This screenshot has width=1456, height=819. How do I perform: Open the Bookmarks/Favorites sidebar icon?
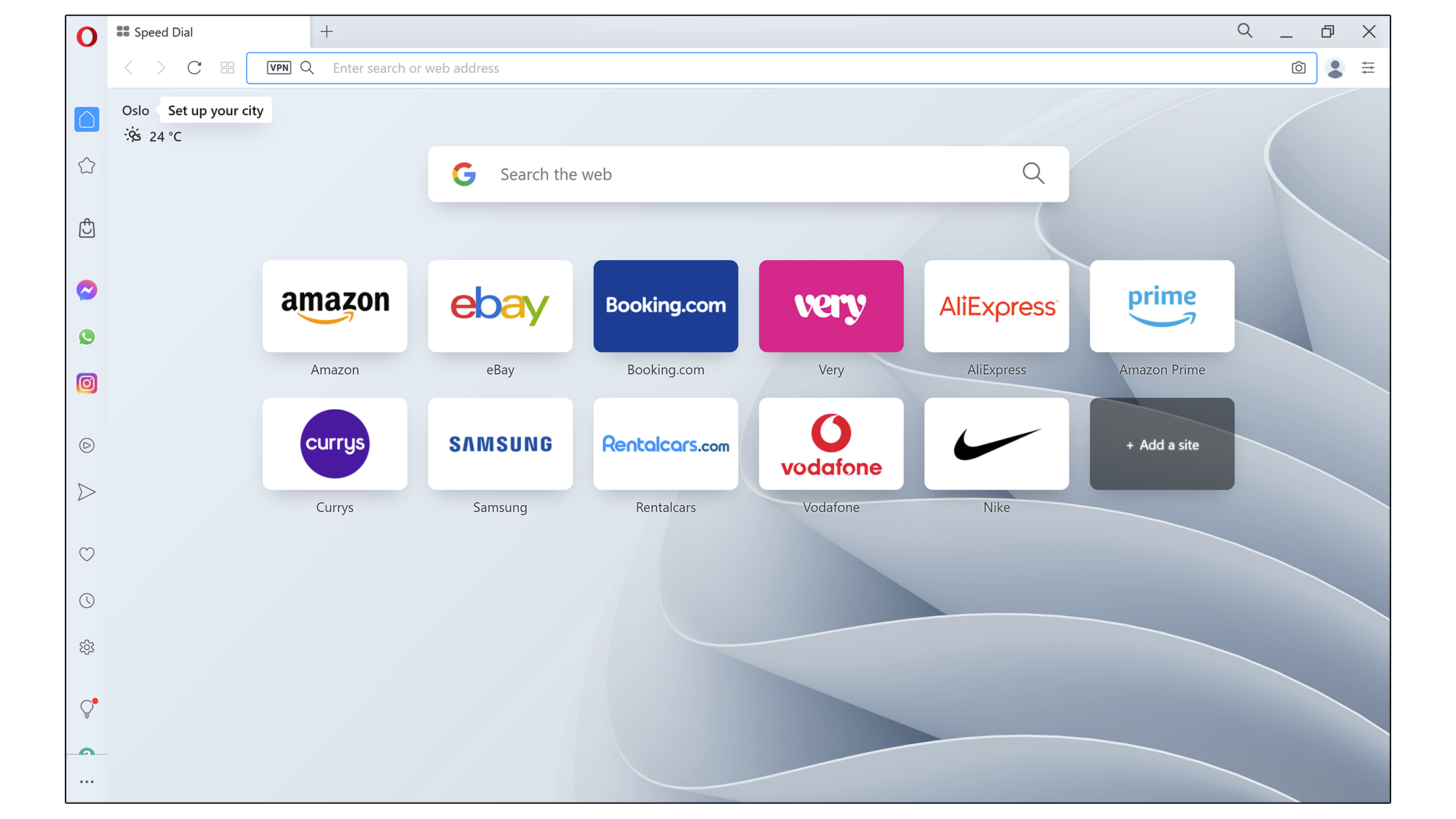[88, 164]
